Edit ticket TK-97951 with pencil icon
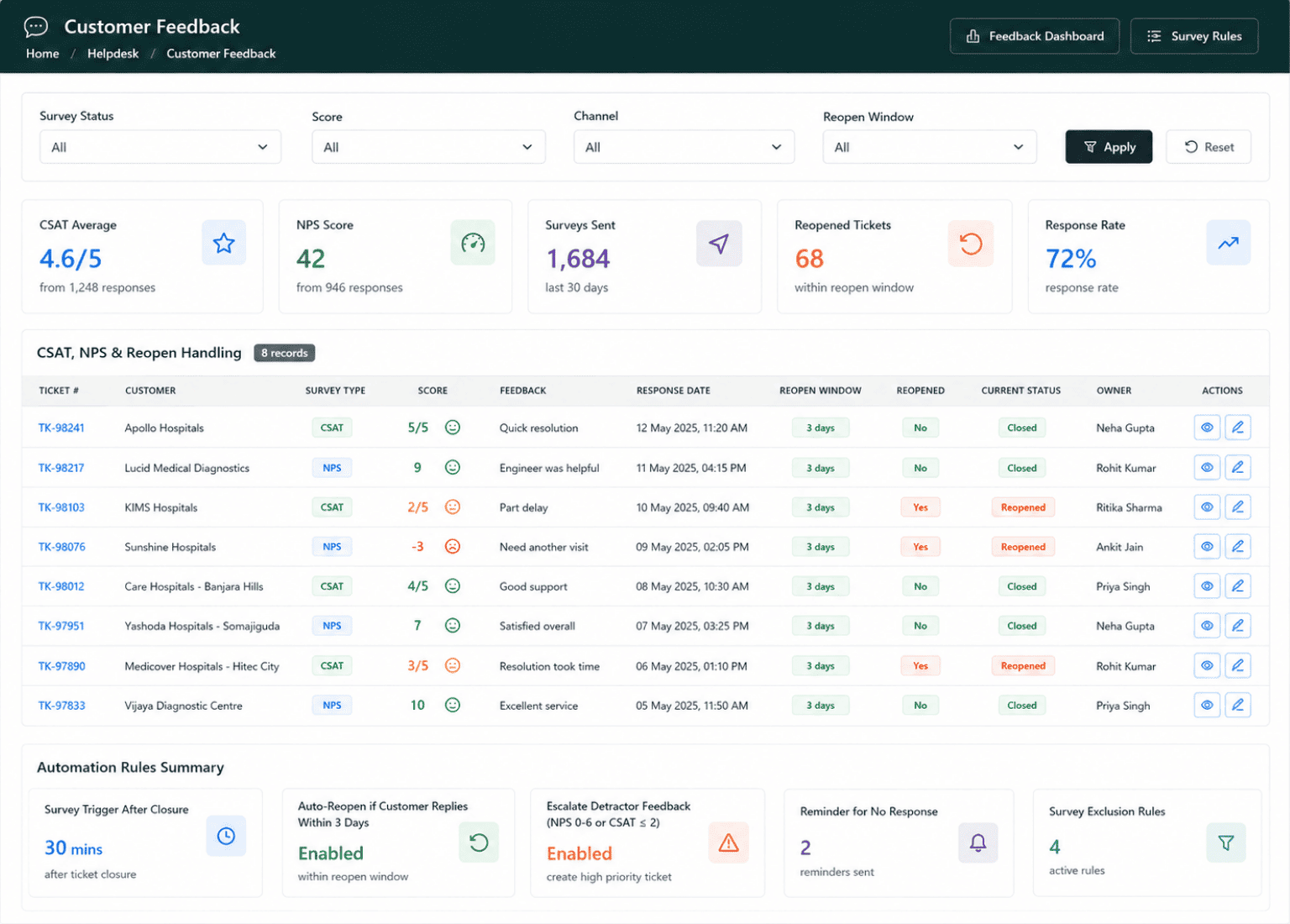The image size is (1290, 924). (x=1238, y=626)
